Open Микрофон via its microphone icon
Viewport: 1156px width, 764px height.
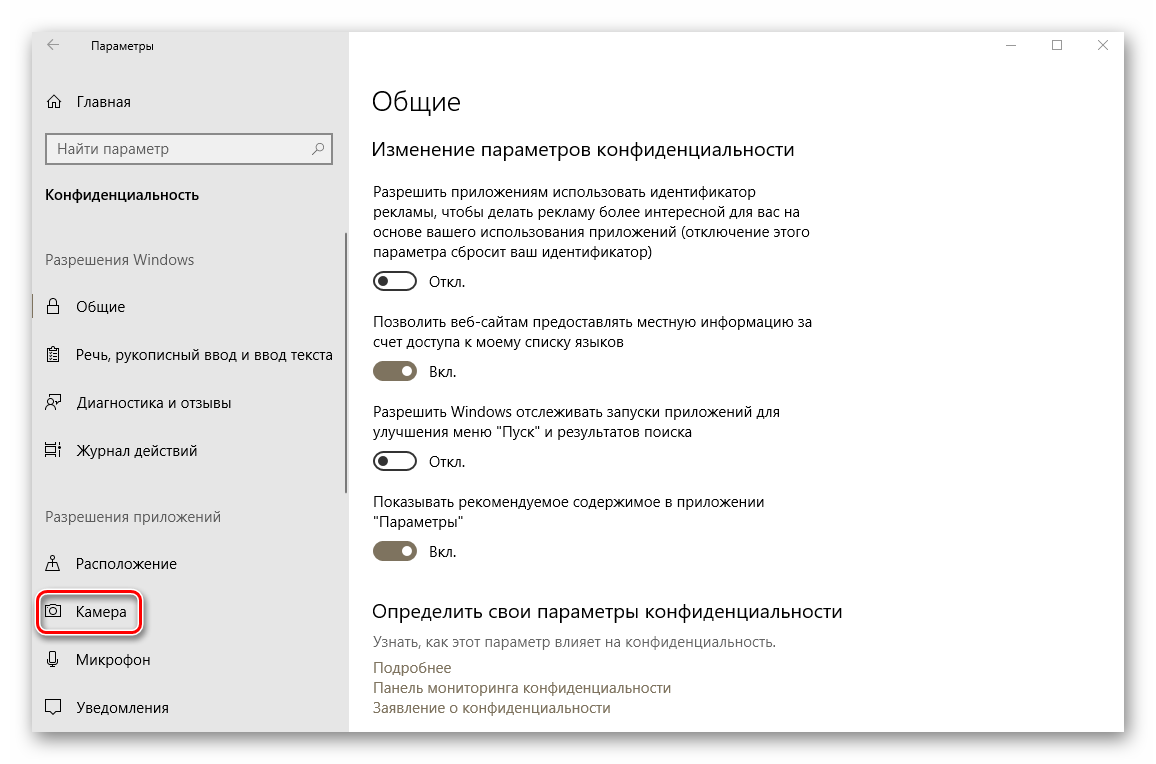tap(54, 660)
